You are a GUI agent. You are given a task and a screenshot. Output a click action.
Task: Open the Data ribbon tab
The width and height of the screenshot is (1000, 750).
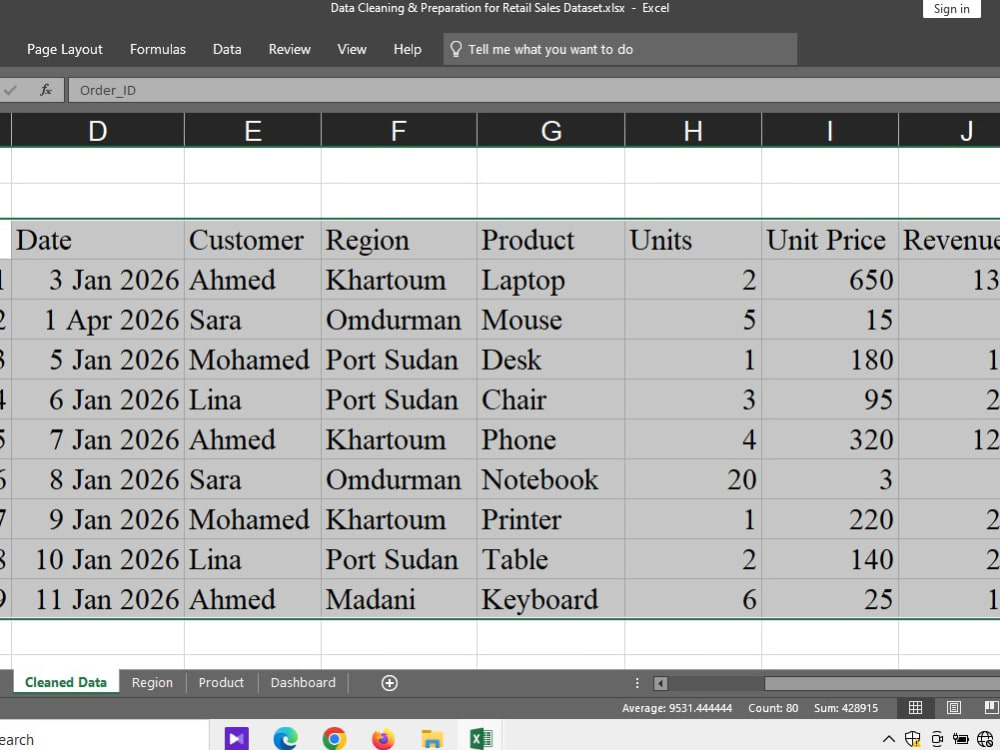227,49
